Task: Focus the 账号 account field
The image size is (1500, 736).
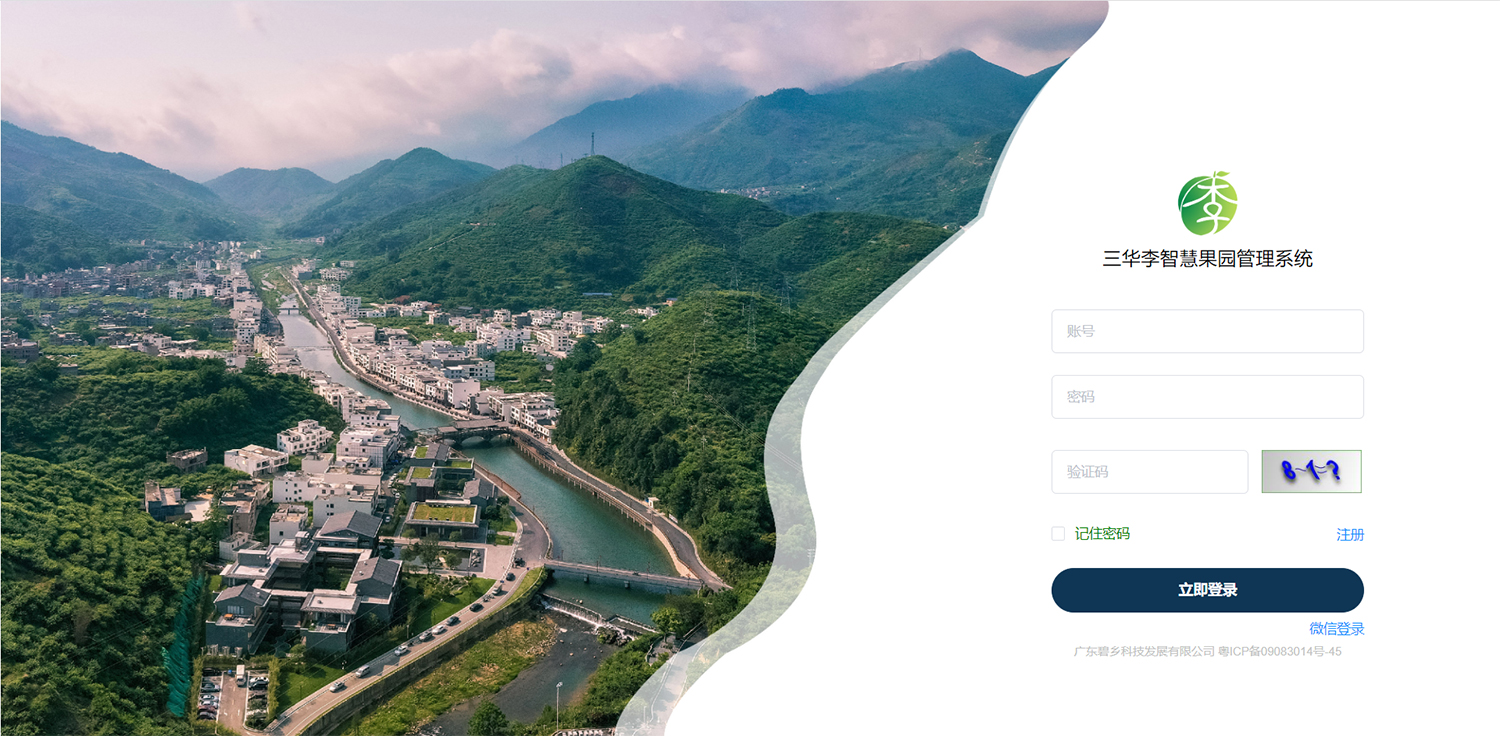Action: [x=1207, y=331]
